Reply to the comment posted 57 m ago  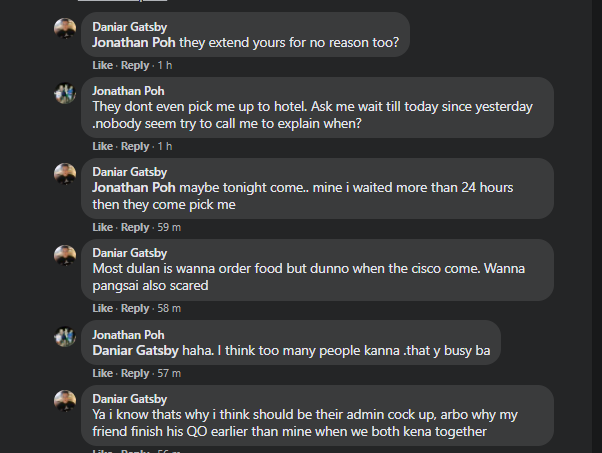coord(135,373)
